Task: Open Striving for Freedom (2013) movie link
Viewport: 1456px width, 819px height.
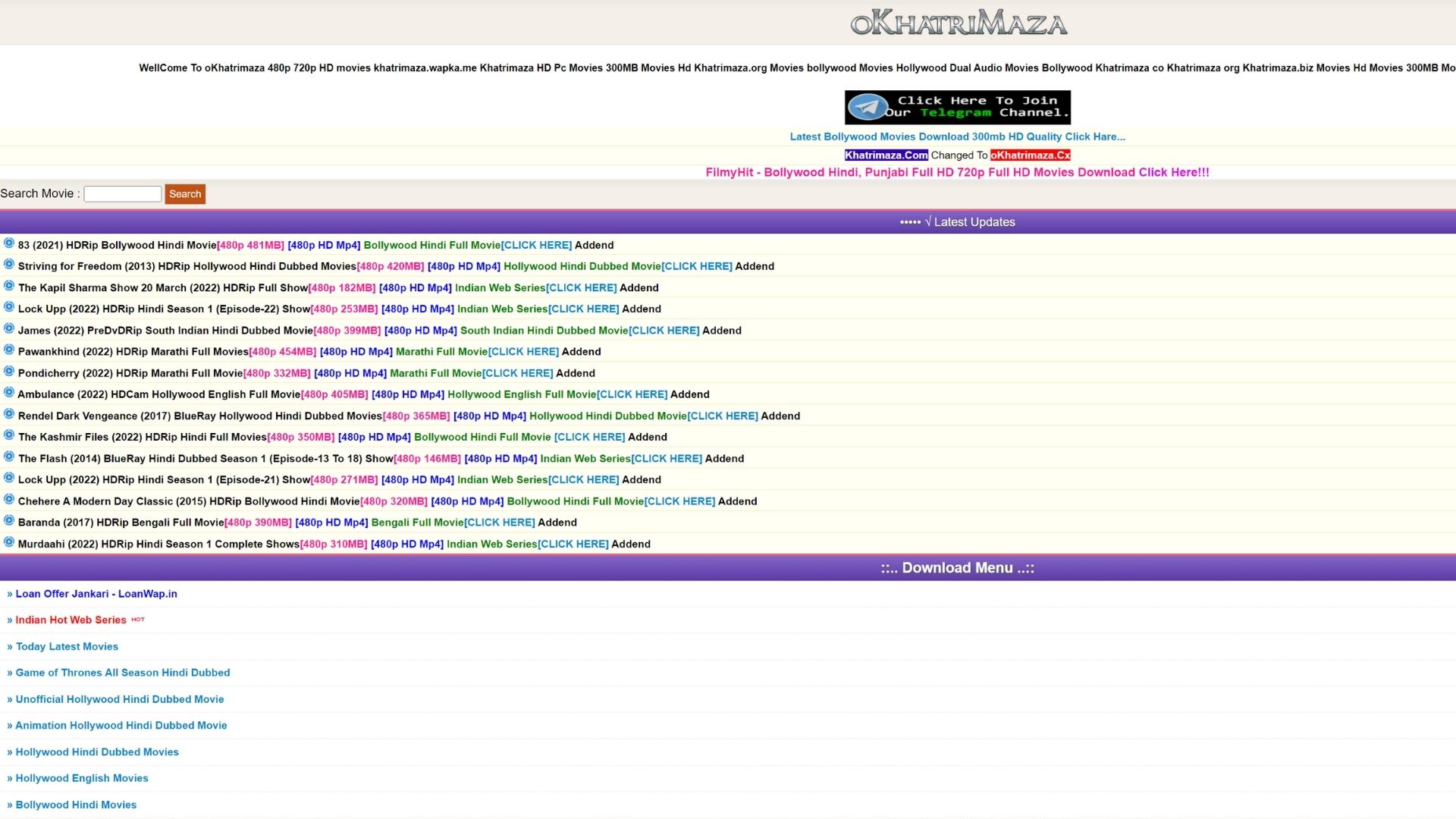Action: [x=396, y=267]
